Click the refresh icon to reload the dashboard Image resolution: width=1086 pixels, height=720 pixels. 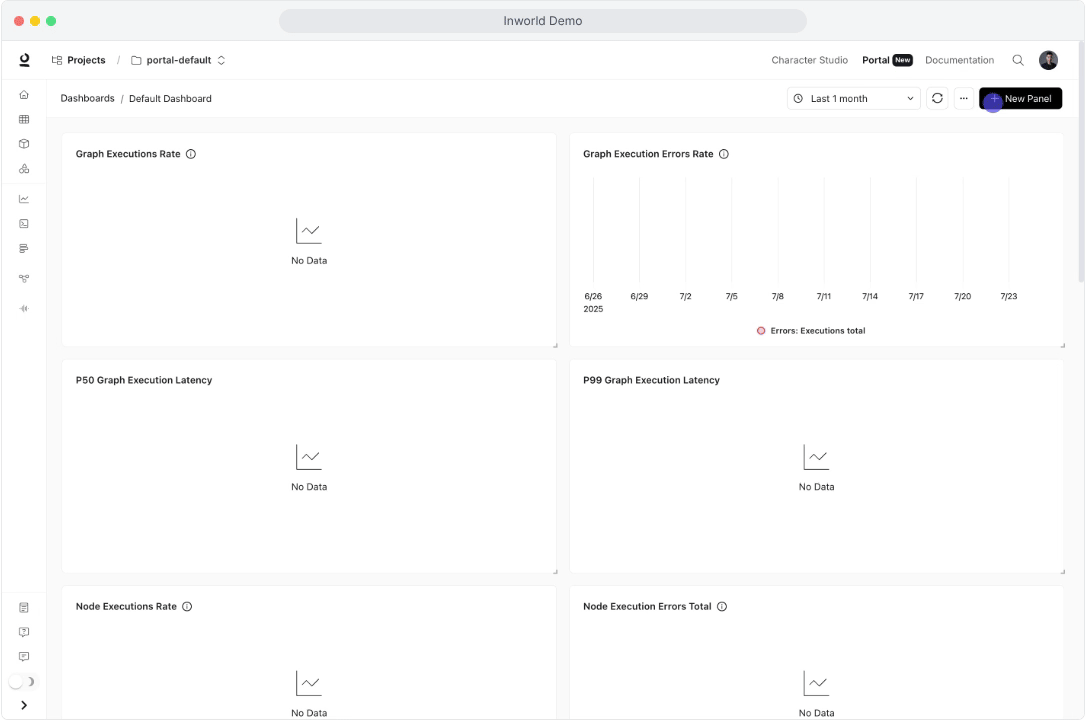937,98
